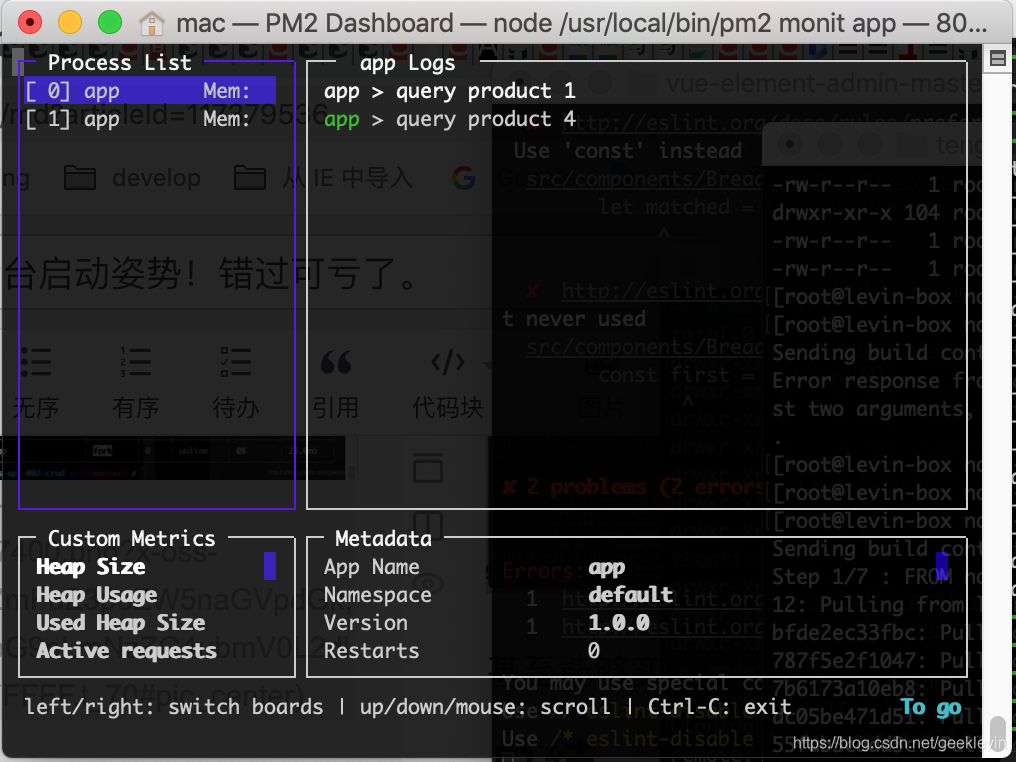The width and height of the screenshot is (1016, 762).
Task: Click the 'app' value in Metadata
Action: (606, 568)
